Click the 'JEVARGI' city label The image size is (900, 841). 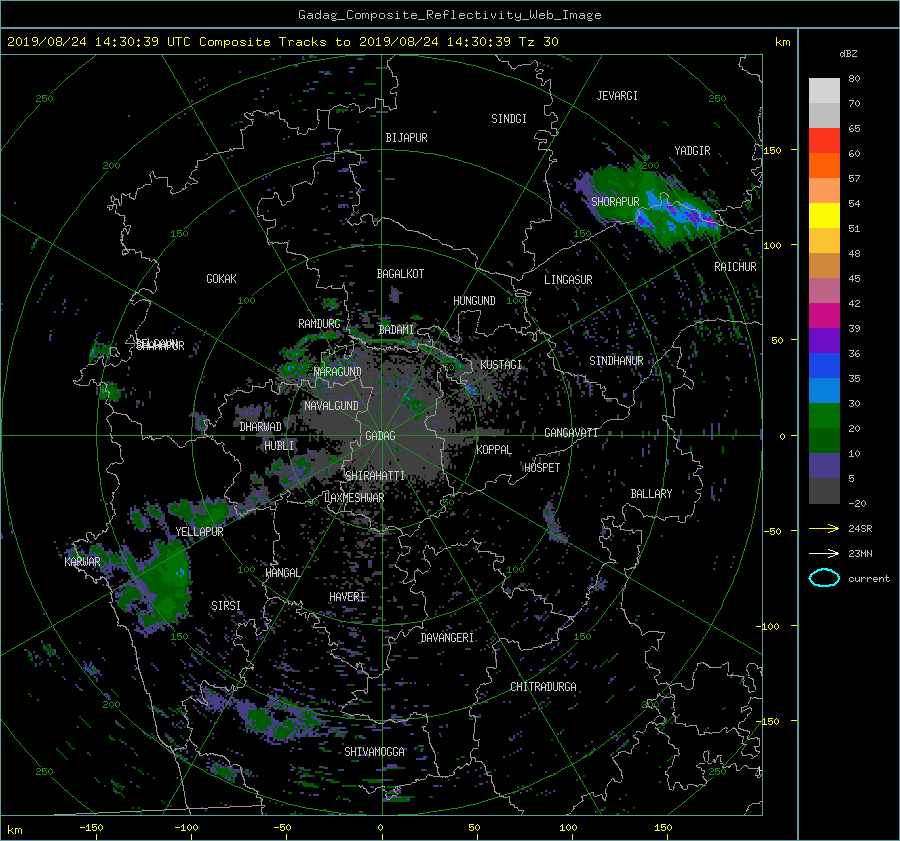617,96
